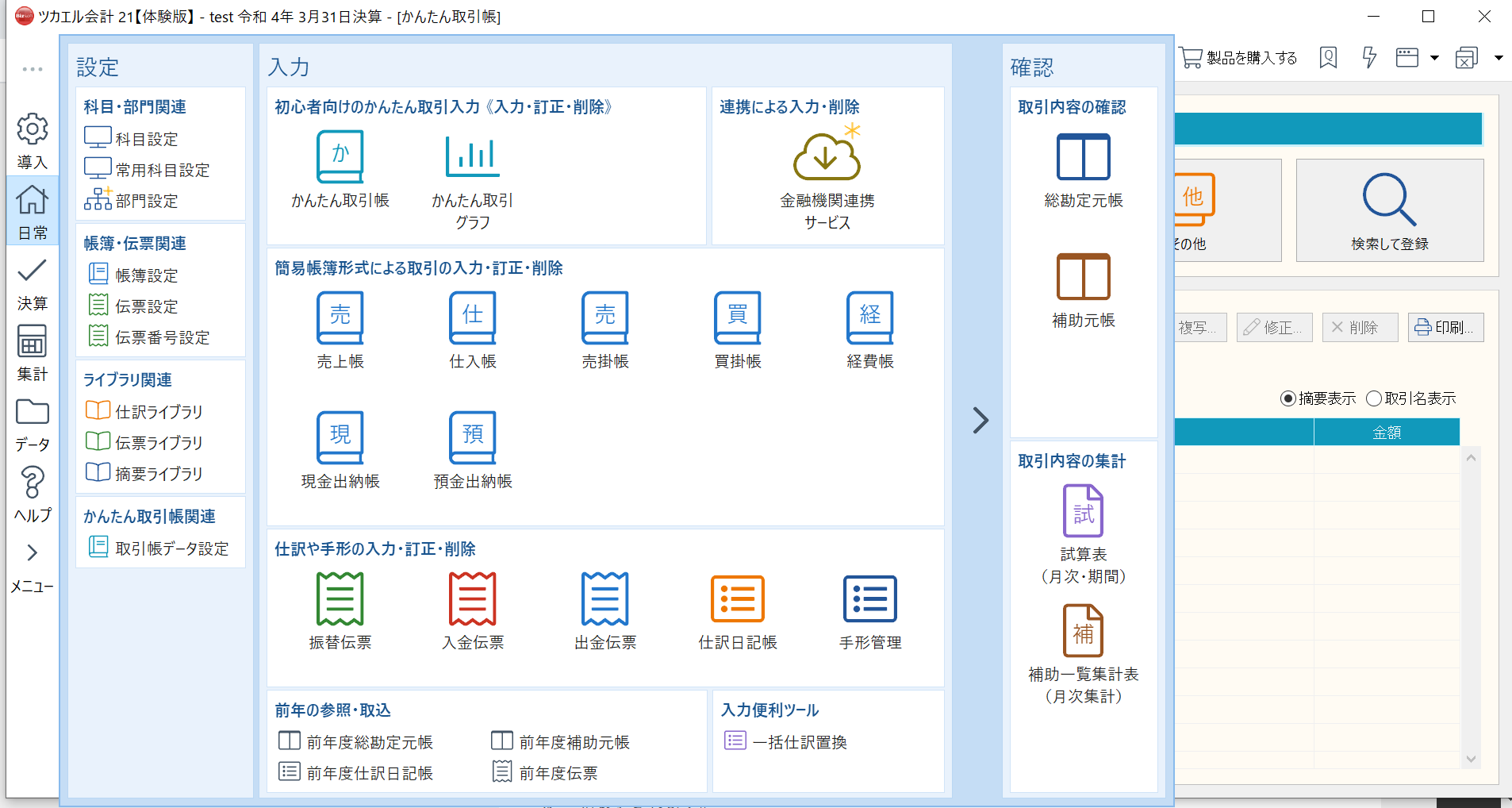Click the その他 category button
The width and height of the screenshot is (1512, 808).
1228,210
